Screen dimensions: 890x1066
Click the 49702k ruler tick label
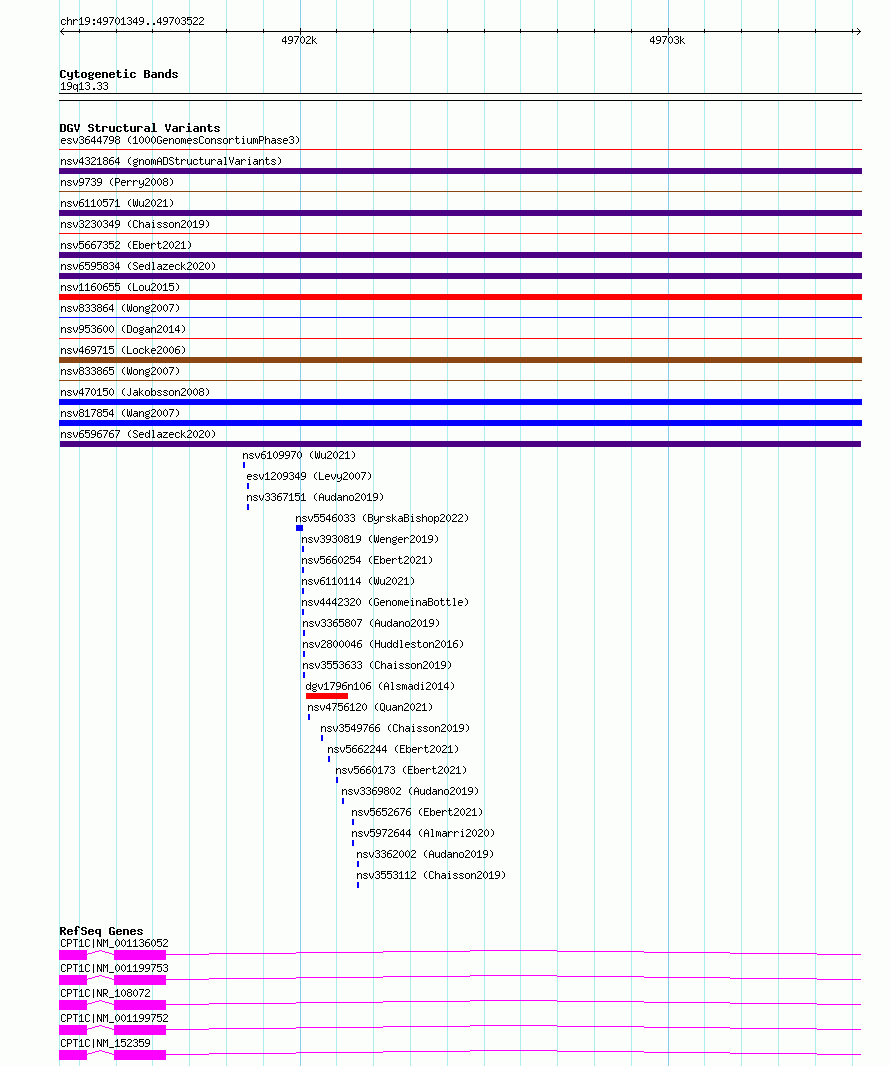pyautogui.click(x=299, y=41)
